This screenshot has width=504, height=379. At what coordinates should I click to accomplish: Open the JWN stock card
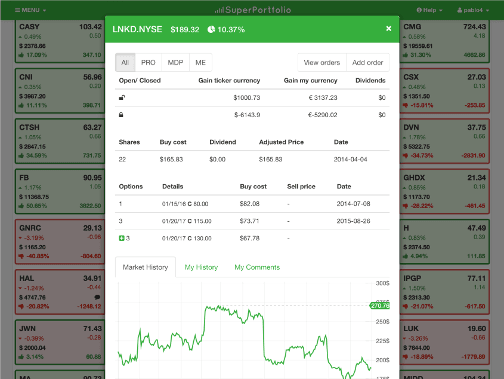click(60, 342)
